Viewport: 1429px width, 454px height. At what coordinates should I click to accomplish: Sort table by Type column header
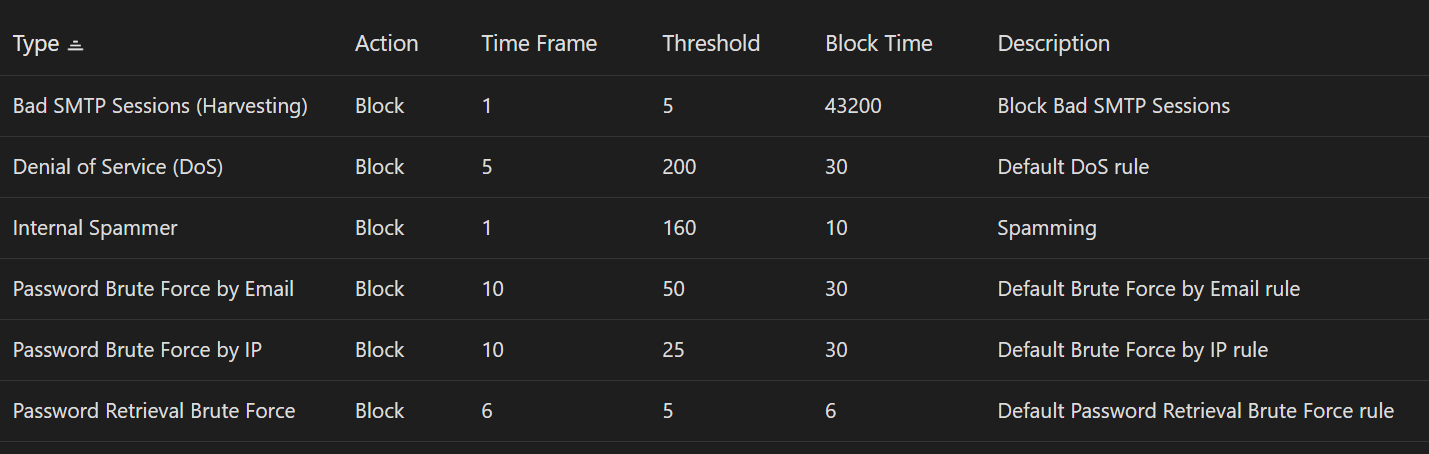(36, 44)
